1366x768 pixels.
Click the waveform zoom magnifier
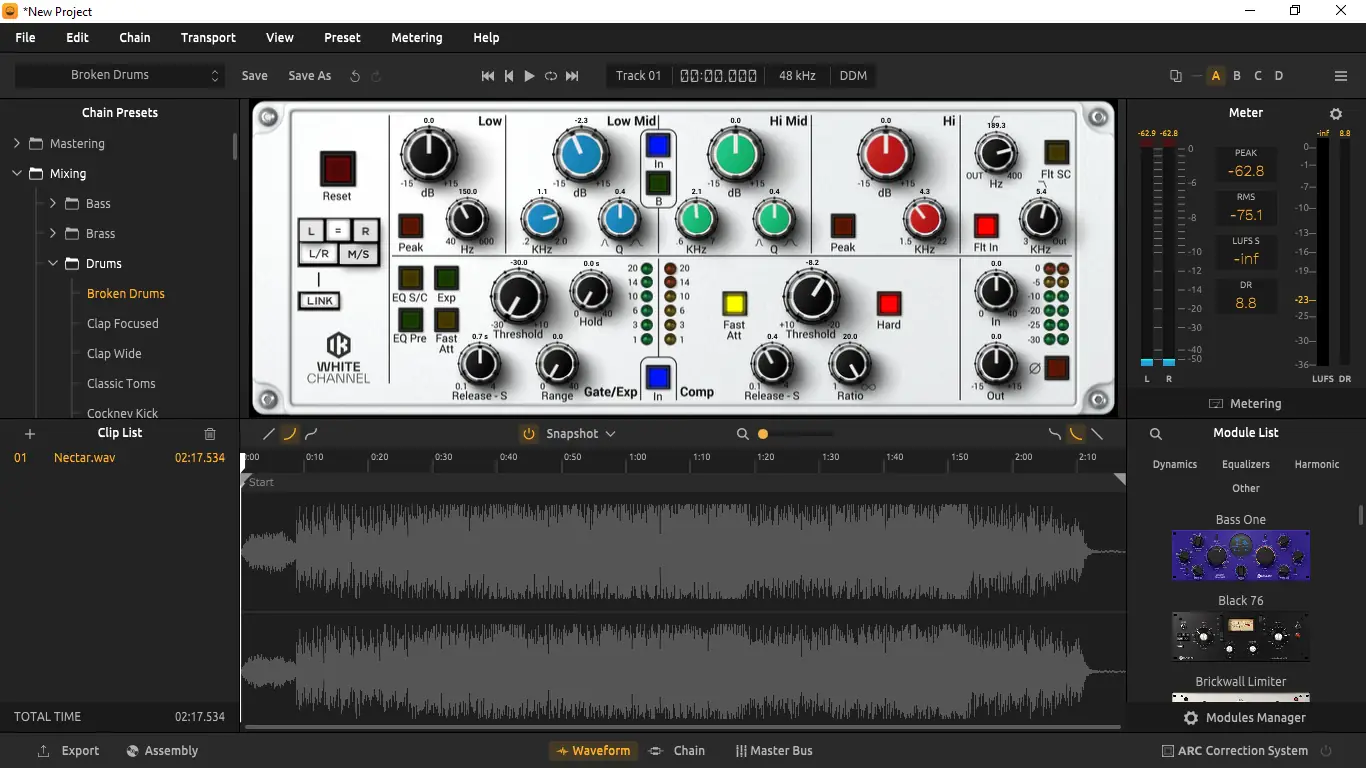[742, 434]
